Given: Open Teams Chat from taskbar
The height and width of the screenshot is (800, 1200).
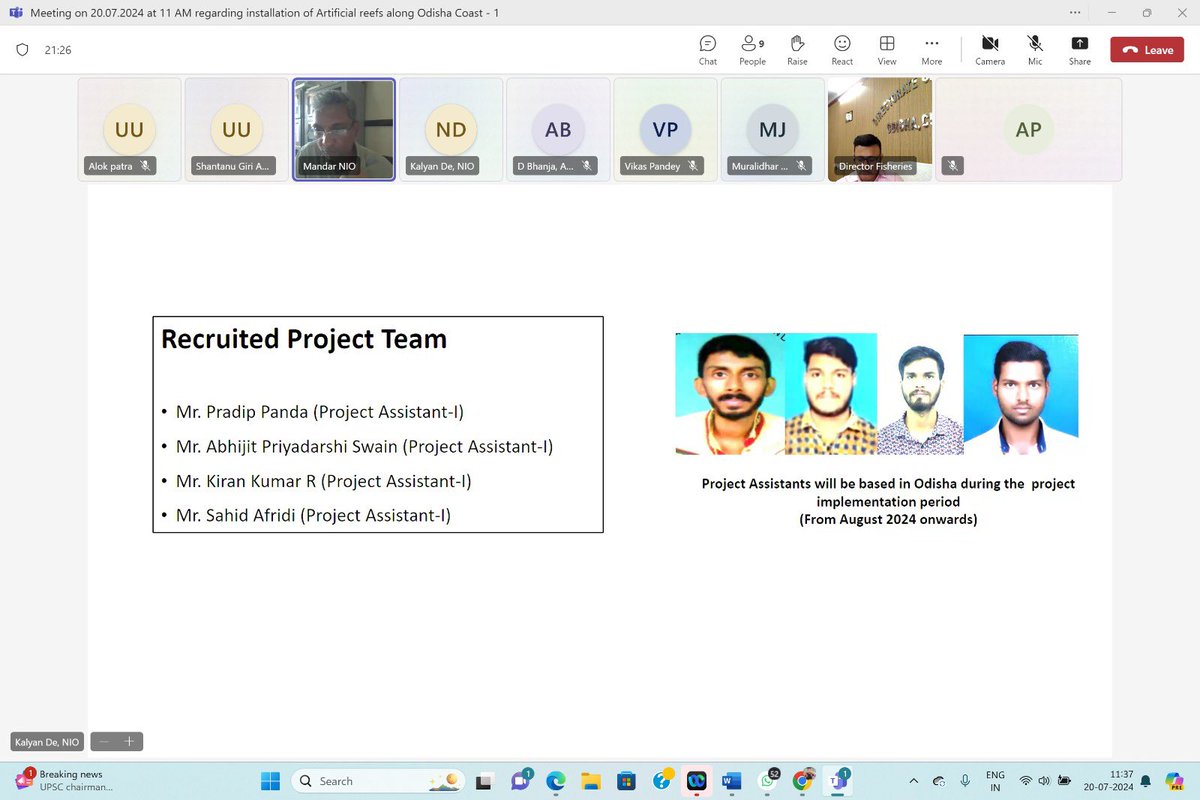Looking at the screenshot, I should pos(520,780).
